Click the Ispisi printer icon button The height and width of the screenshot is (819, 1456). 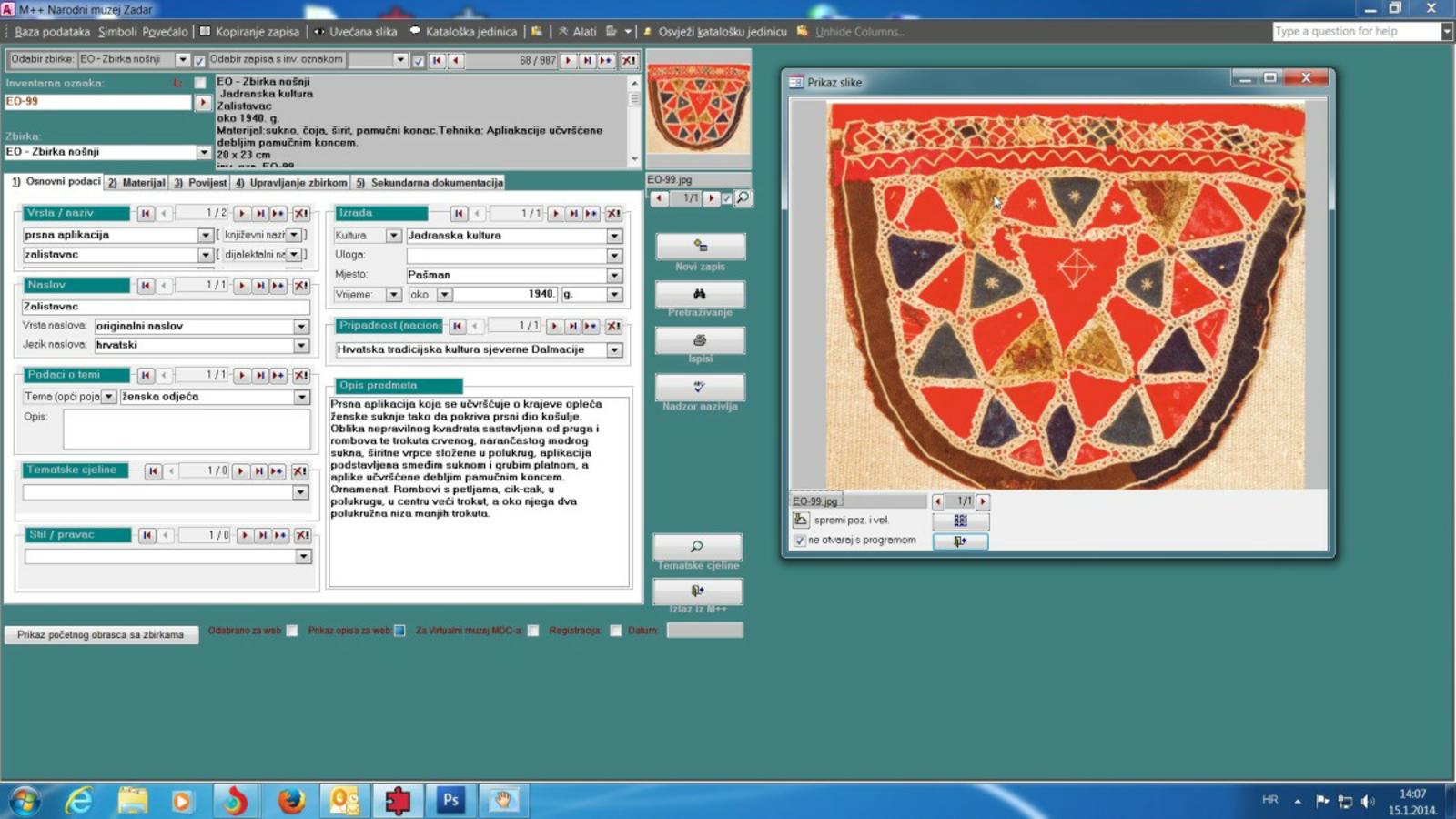point(700,340)
